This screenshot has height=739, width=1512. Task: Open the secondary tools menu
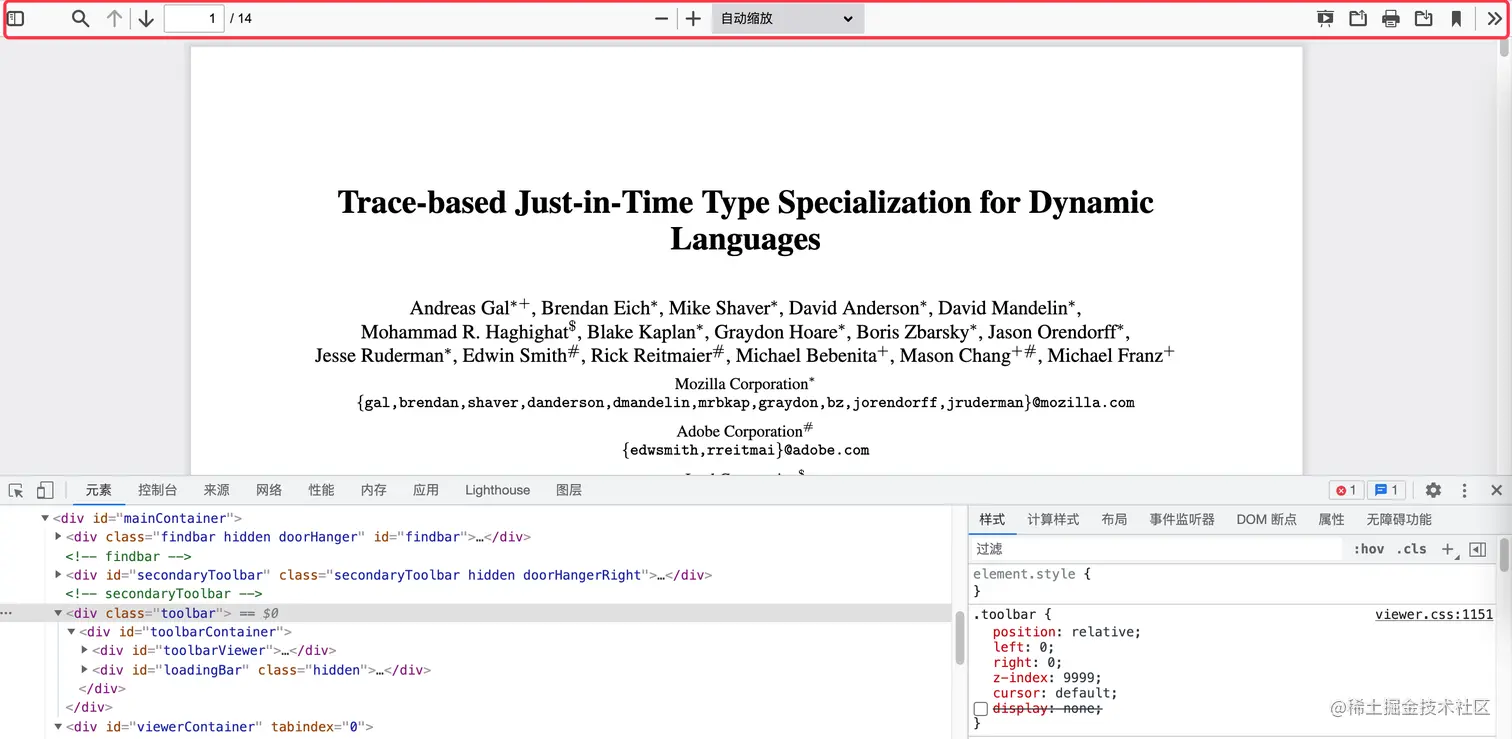point(1494,18)
